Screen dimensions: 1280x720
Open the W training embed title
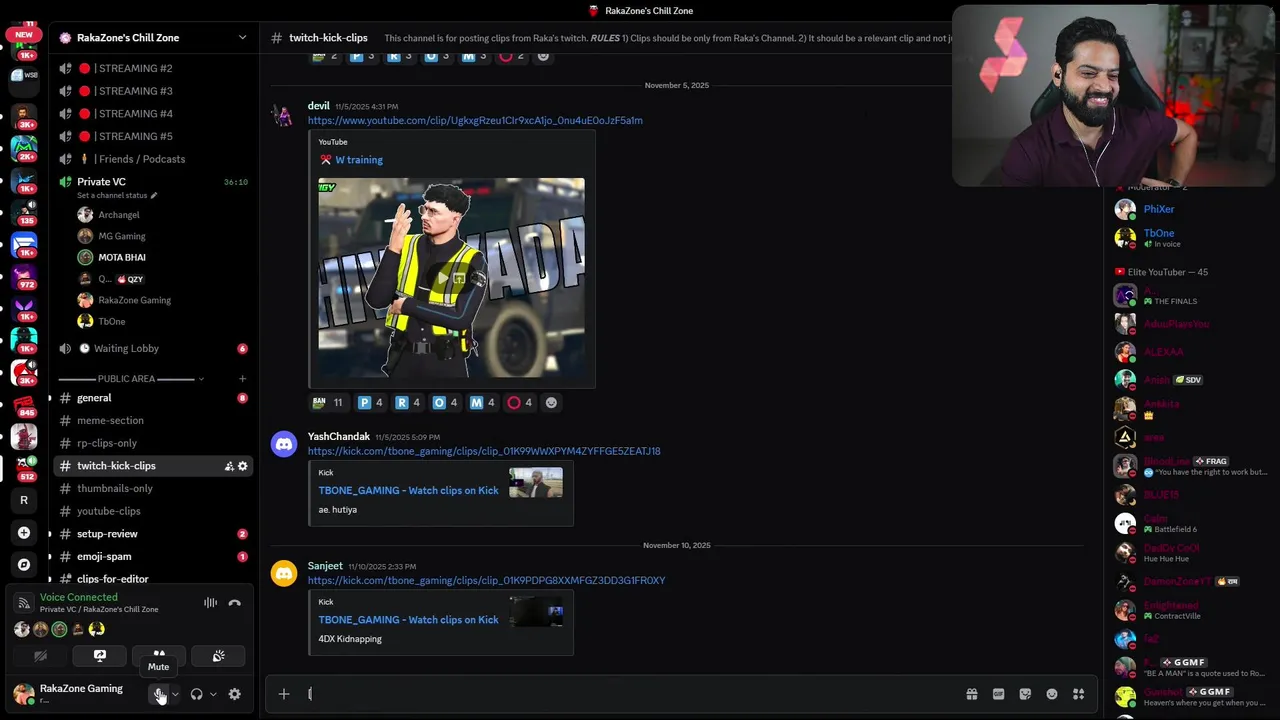[359, 160]
